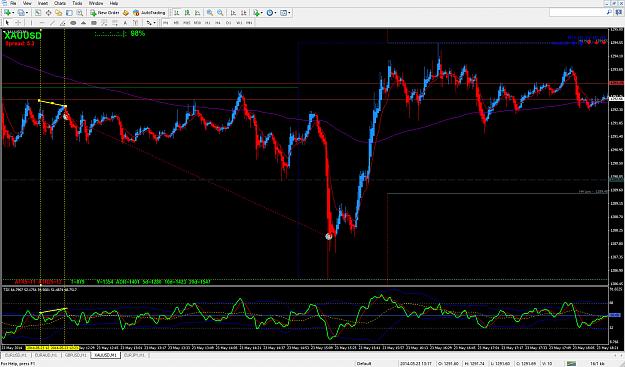This screenshot has width=625, height=367.
Task: Switch to the M5 timeframe
Action: coord(176,23)
